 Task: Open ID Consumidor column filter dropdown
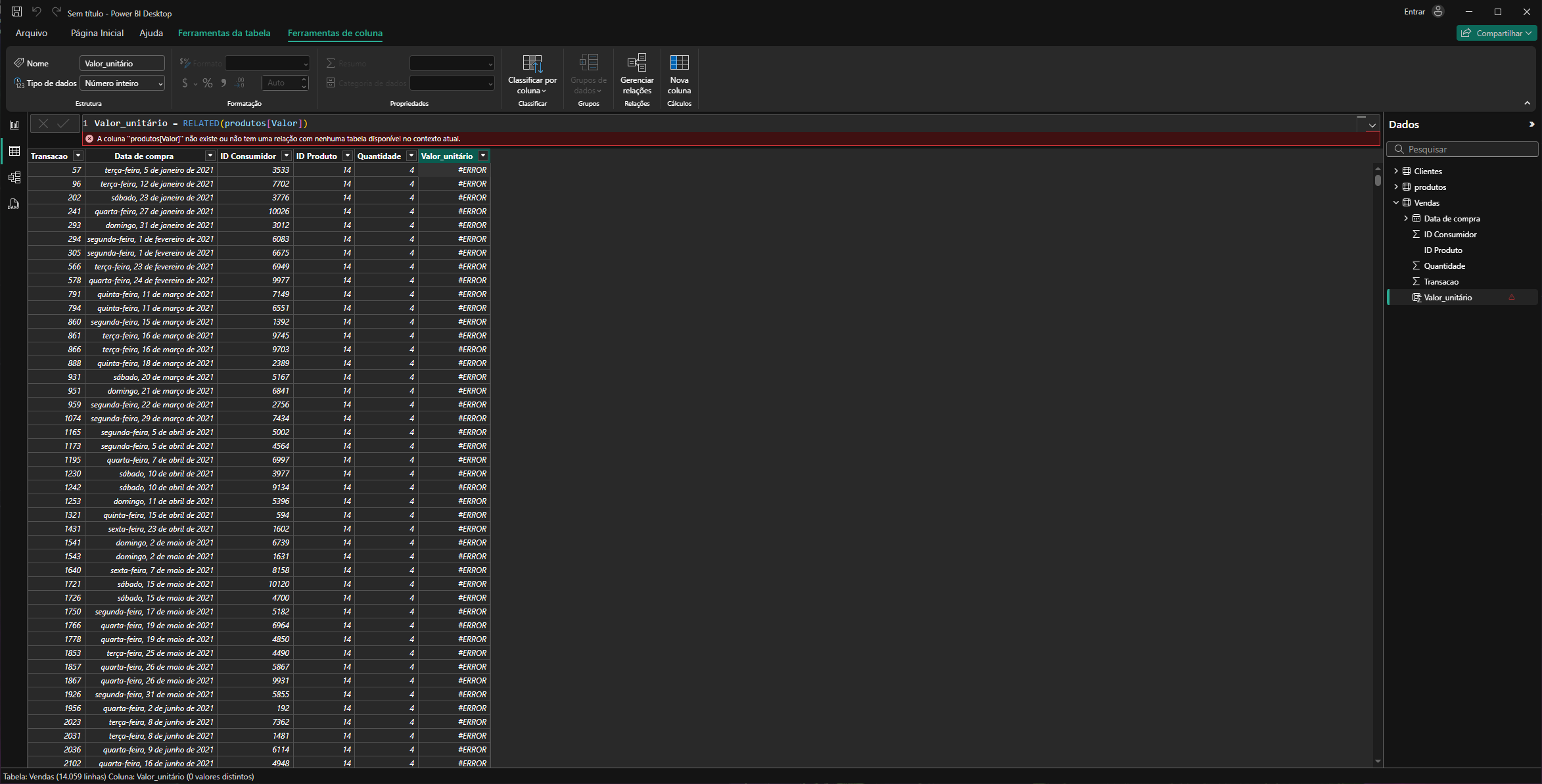click(286, 156)
